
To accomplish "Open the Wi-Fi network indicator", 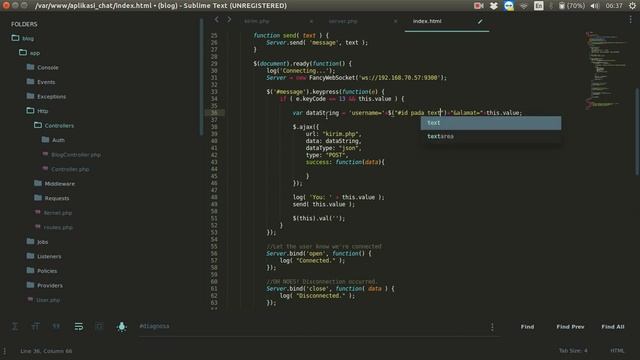I will coord(524,6).
